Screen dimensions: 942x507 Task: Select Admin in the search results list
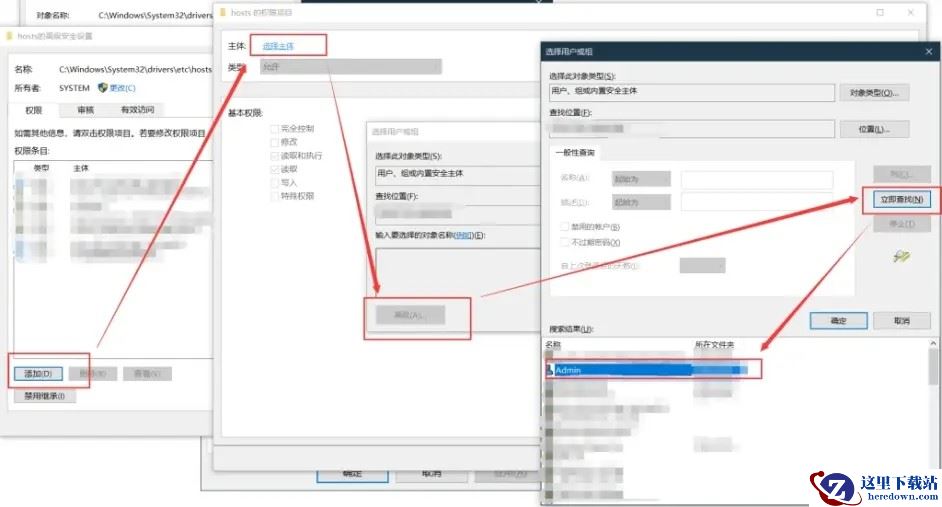[620, 369]
